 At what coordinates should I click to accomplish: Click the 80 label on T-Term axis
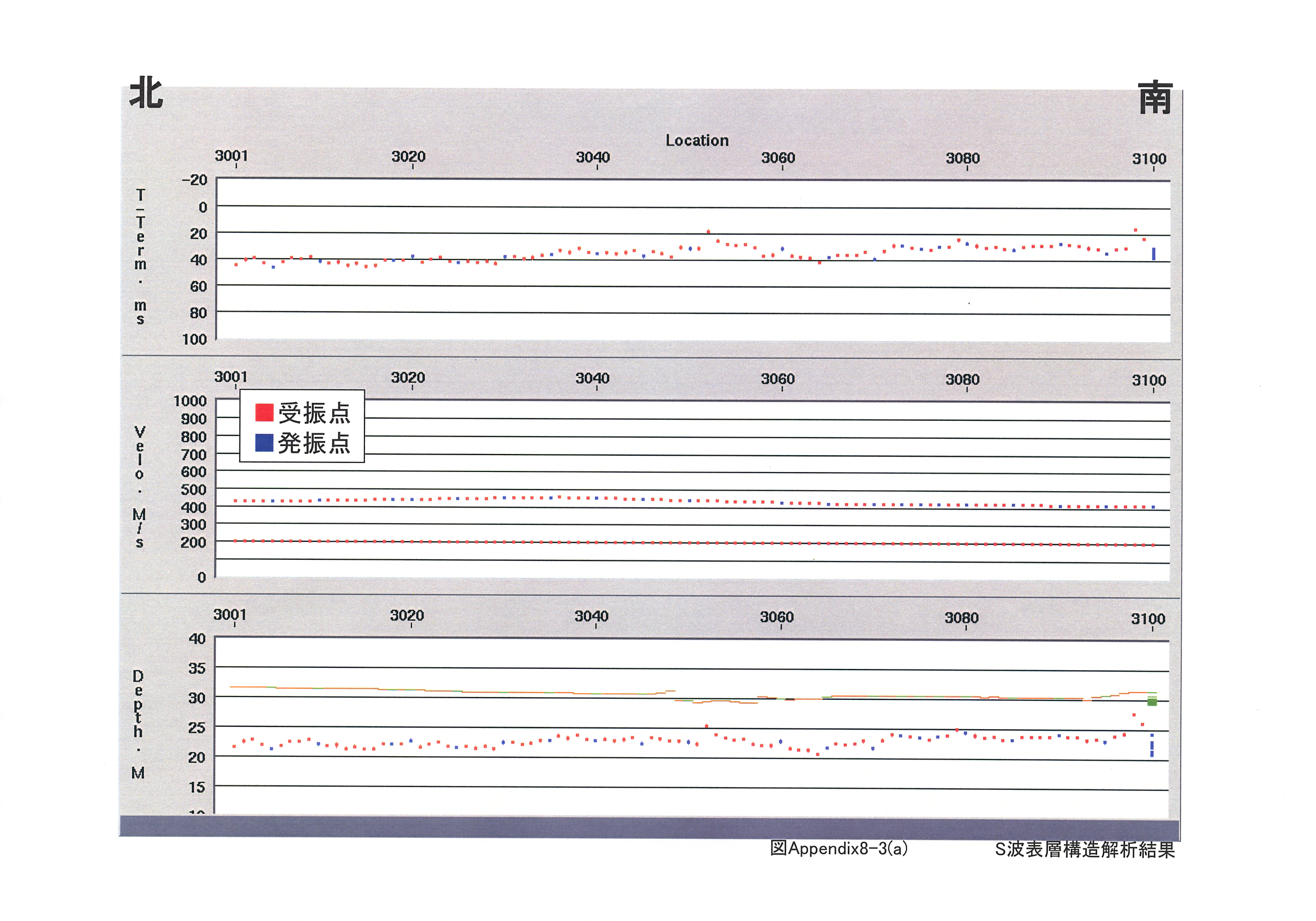click(x=199, y=313)
